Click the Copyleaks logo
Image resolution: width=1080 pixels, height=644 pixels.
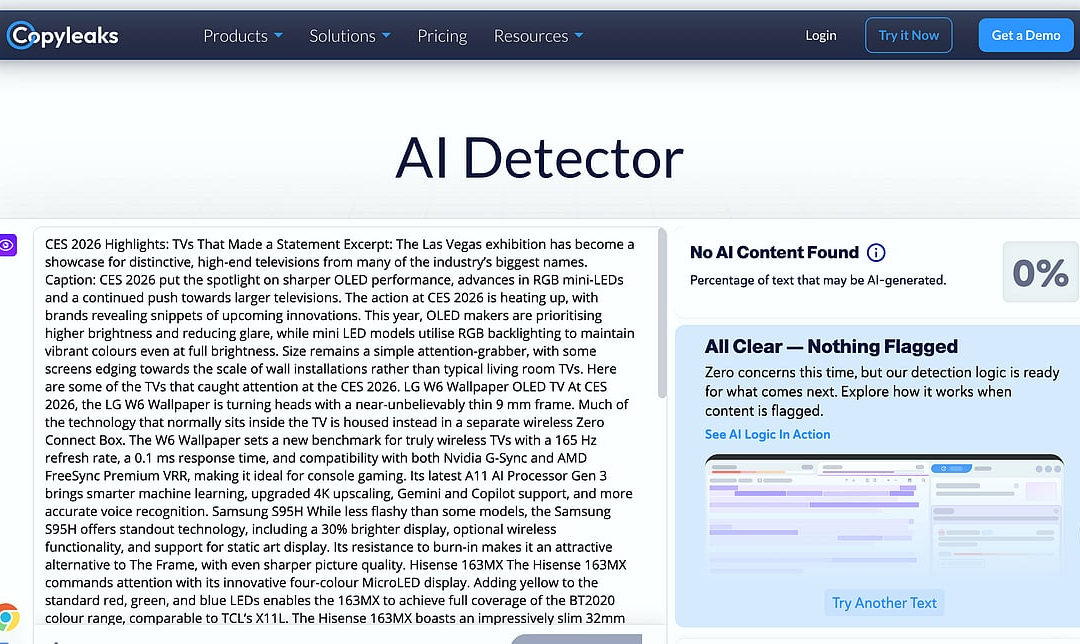[x=63, y=36]
